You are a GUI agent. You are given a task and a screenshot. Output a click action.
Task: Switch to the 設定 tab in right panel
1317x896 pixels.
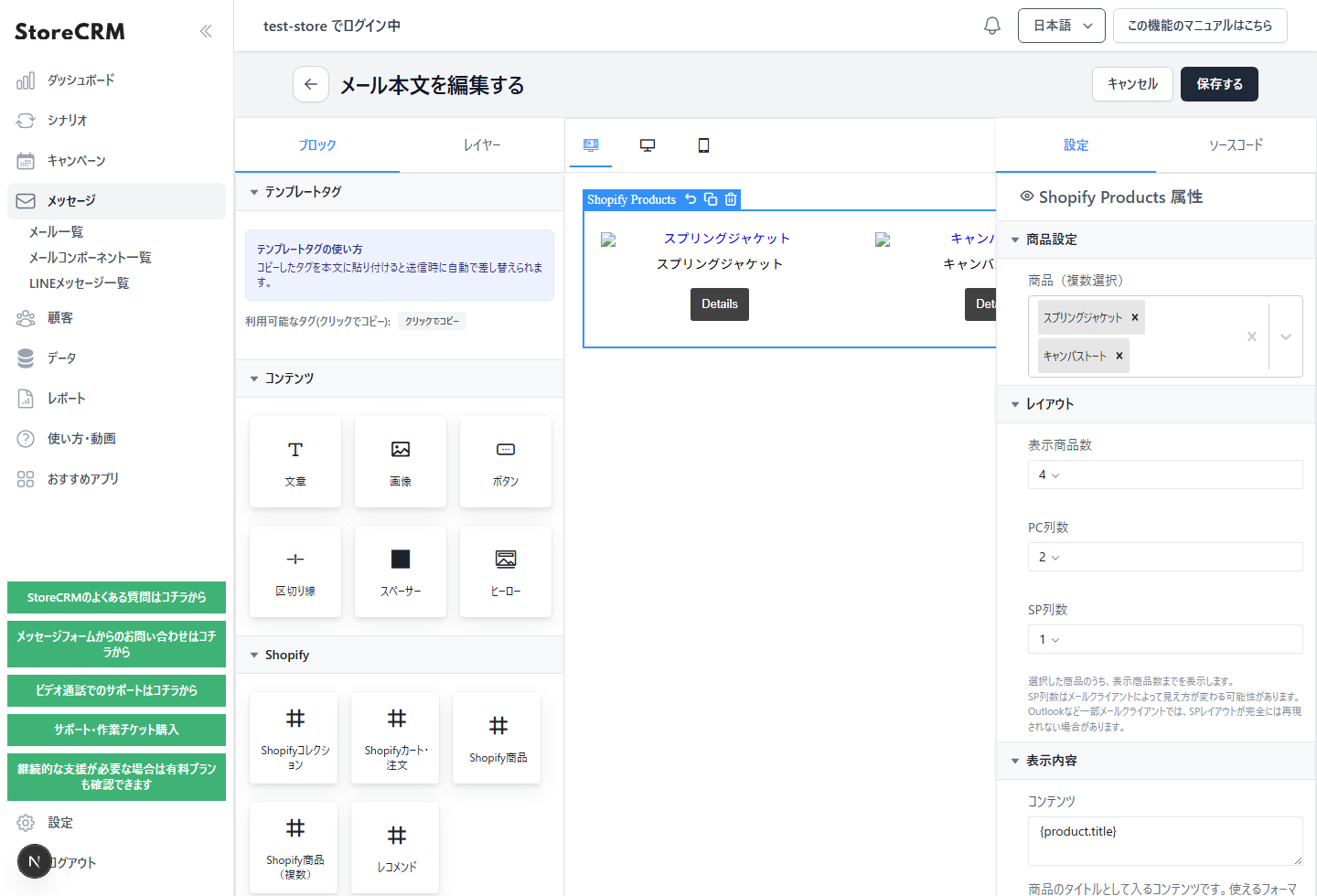tap(1076, 145)
